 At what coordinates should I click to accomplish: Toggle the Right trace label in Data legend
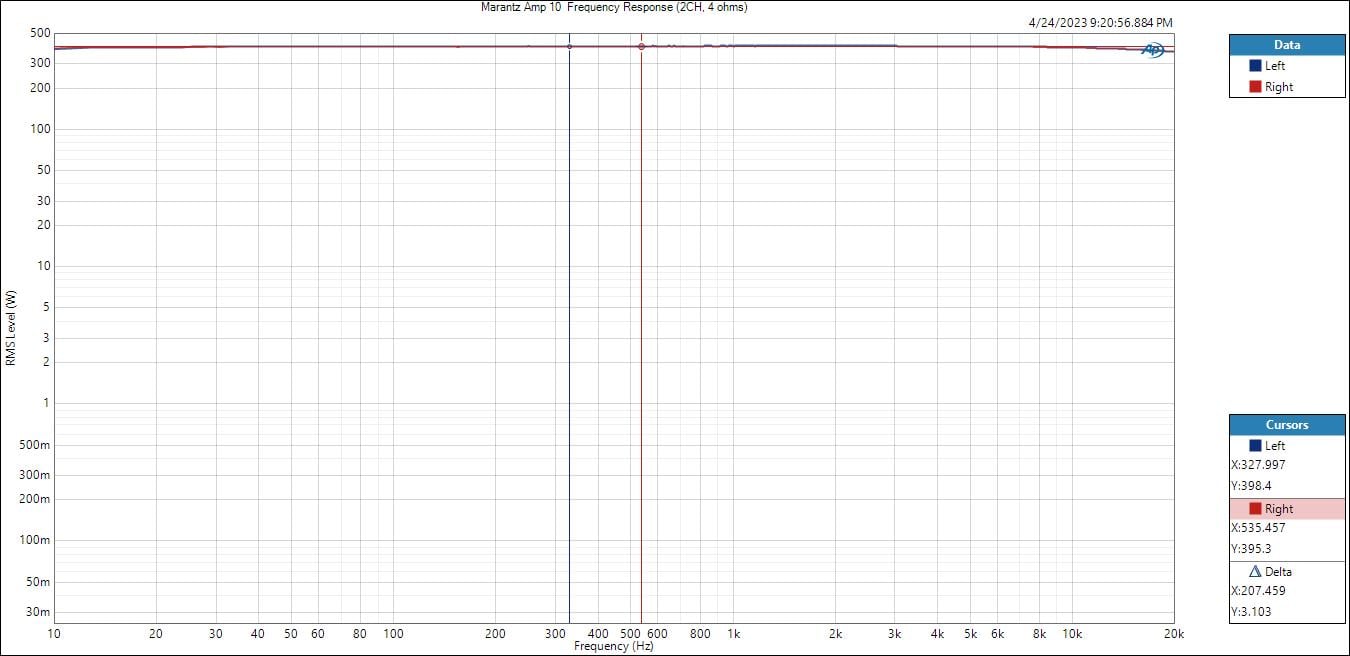pos(1279,87)
